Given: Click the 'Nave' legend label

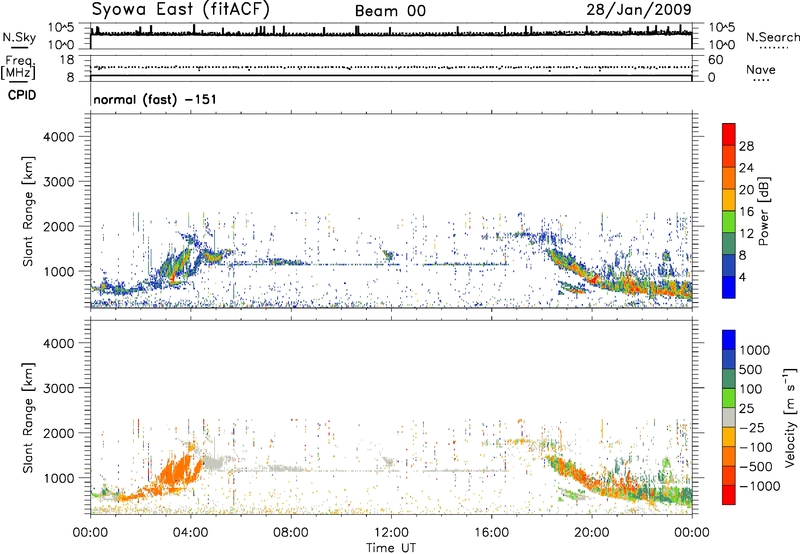Looking at the screenshot, I should 761,69.
